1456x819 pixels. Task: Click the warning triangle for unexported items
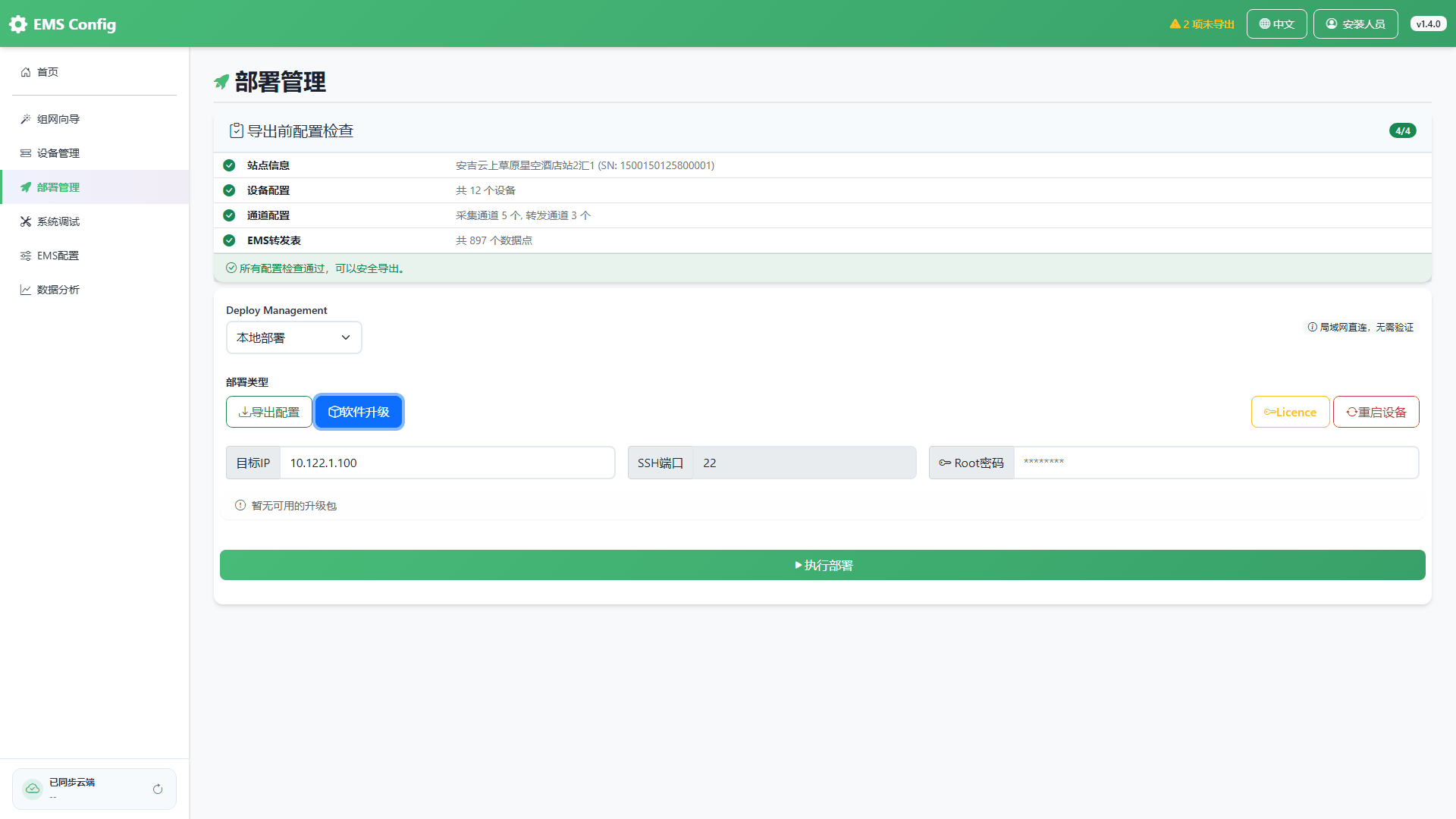click(1175, 24)
